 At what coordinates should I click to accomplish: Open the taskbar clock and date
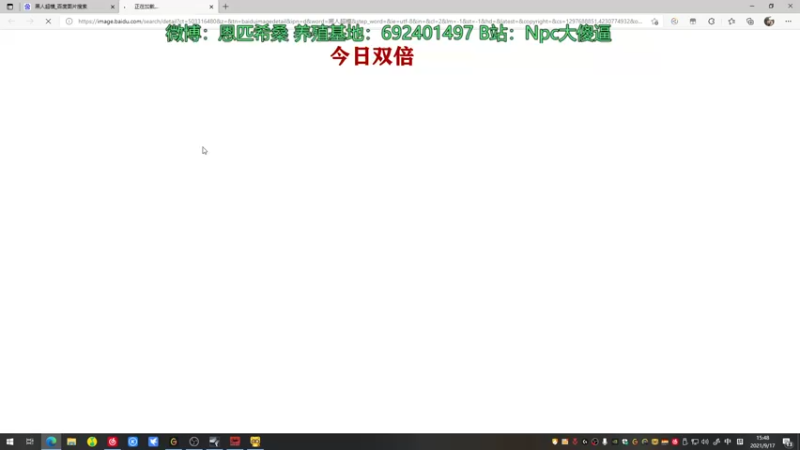click(763, 442)
